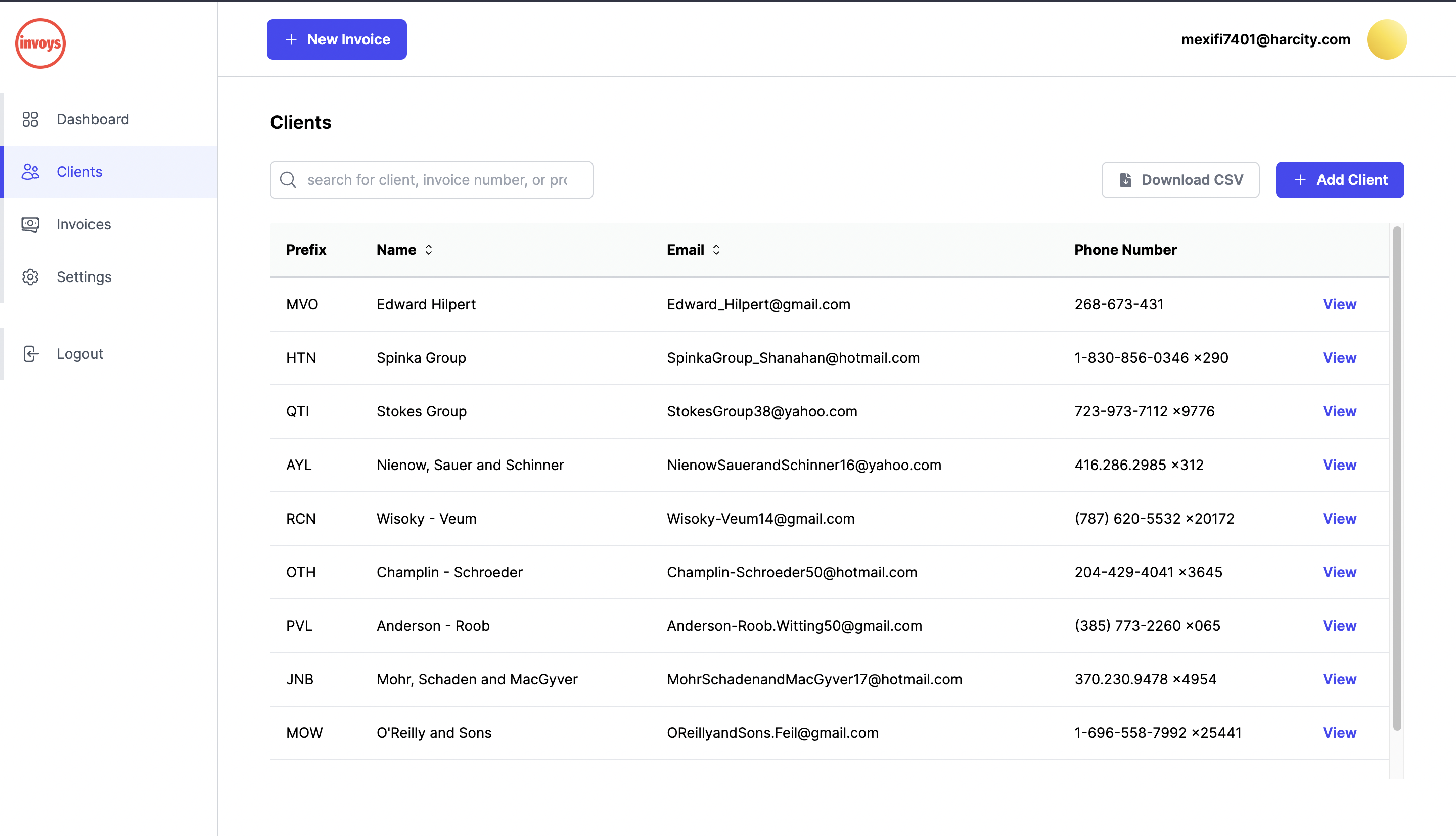
Task: Click the Clients people icon
Action: [x=30, y=172]
